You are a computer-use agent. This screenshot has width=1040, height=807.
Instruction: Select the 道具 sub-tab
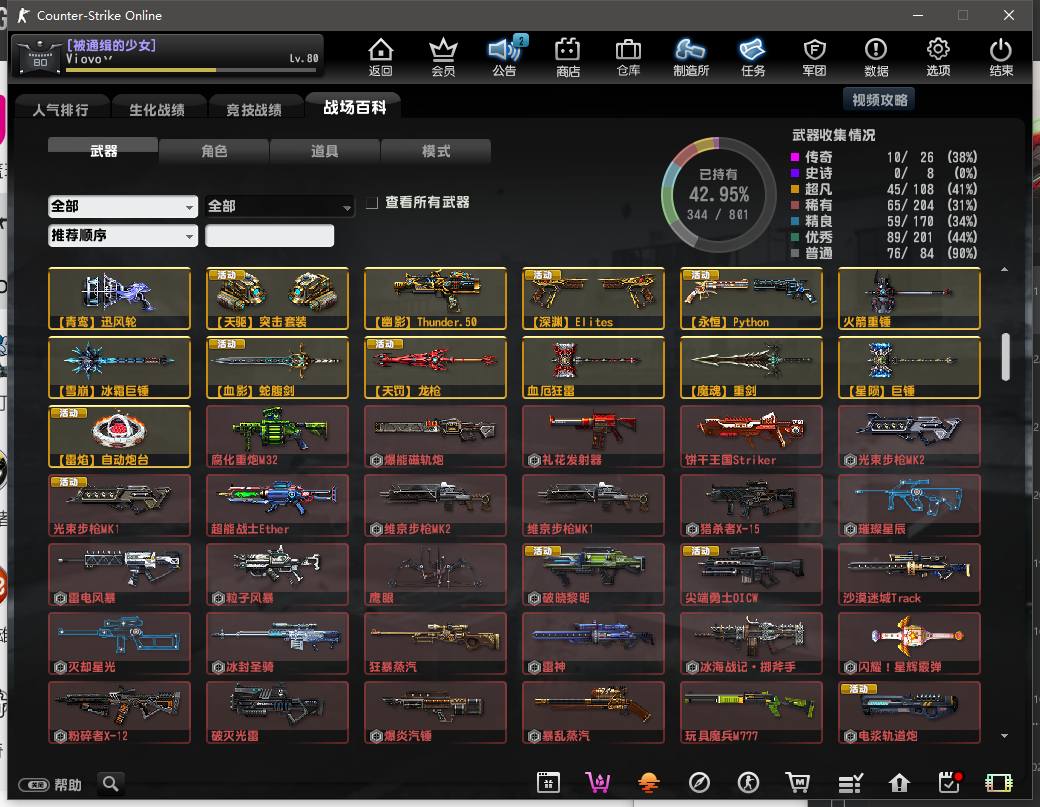click(324, 151)
